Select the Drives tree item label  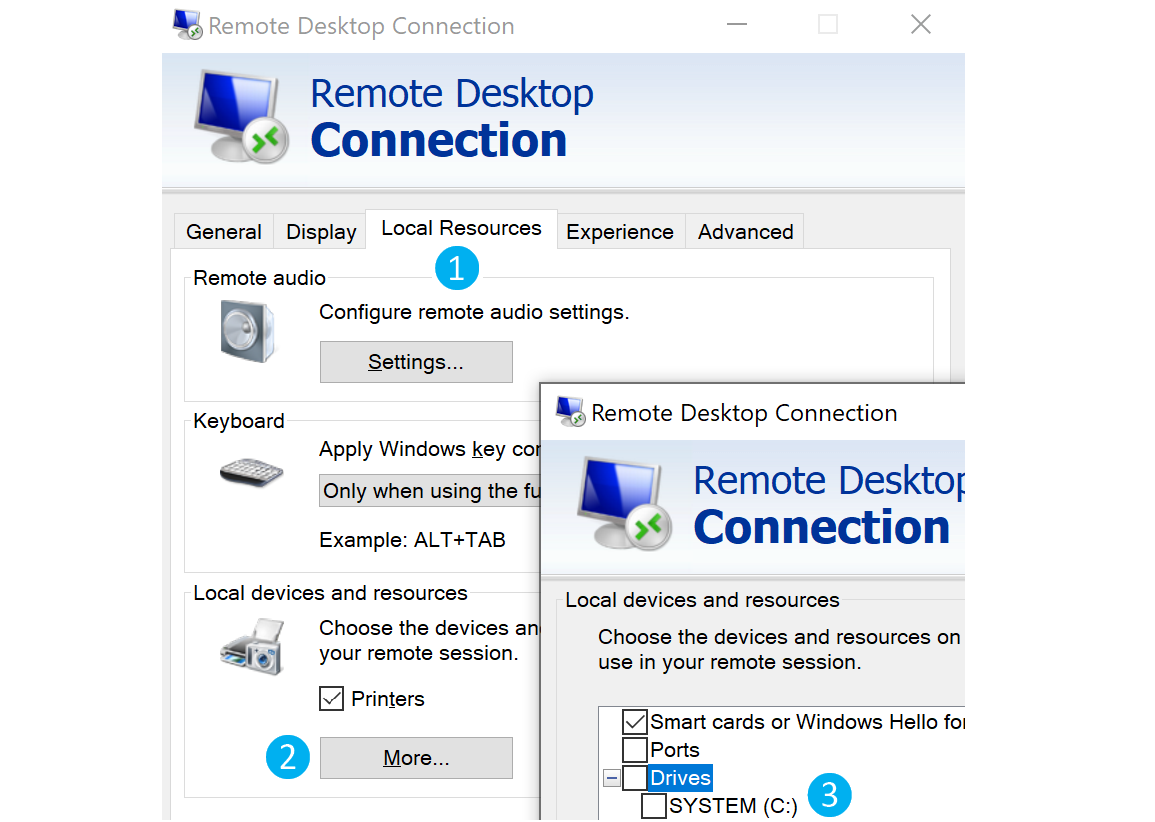(x=681, y=778)
